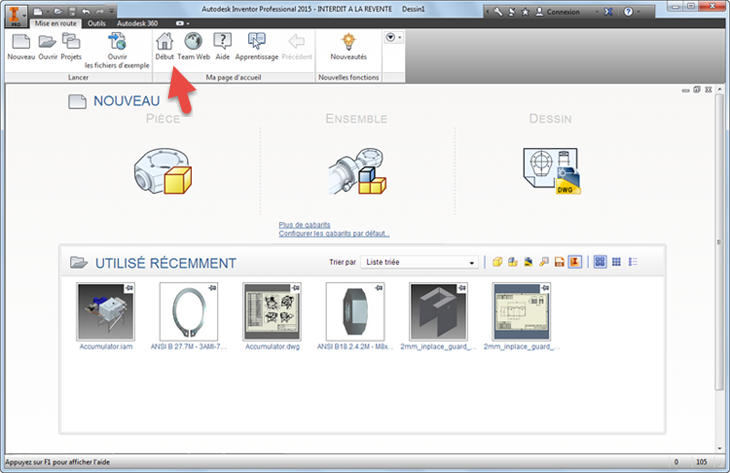Screen dimensions: 730x473
Task: Filter recent files by parts (yellow cube)
Action: (497, 262)
